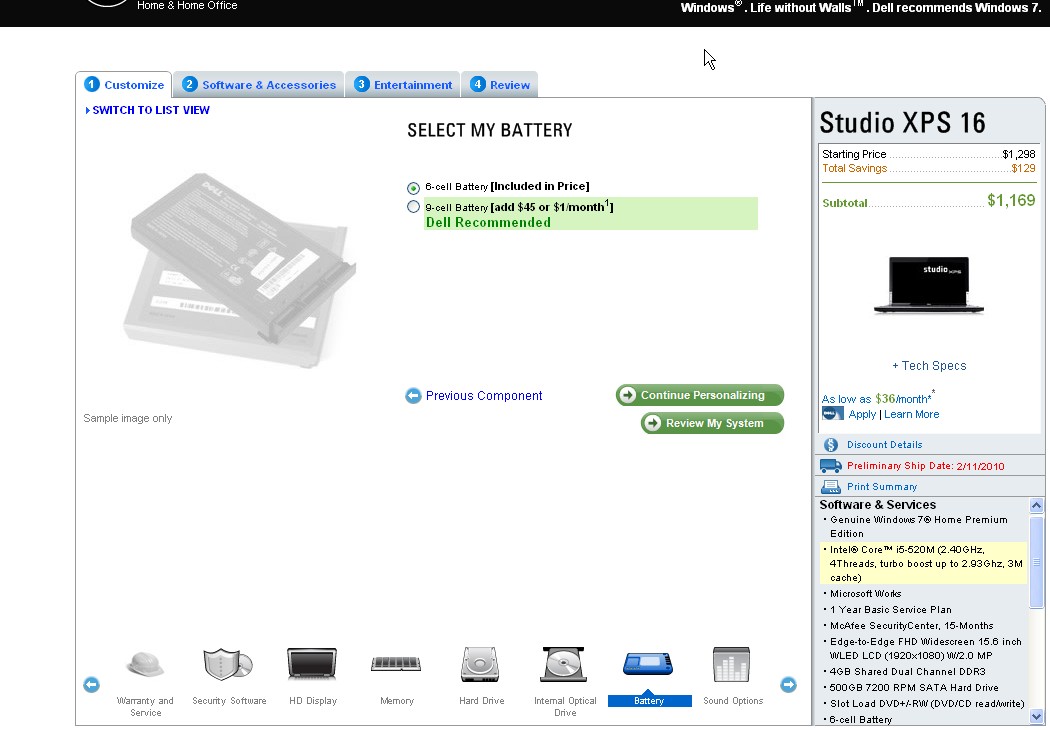This screenshot has height=730, width=1050.
Task: Go back via Previous Component link
Action: click(483, 396)
